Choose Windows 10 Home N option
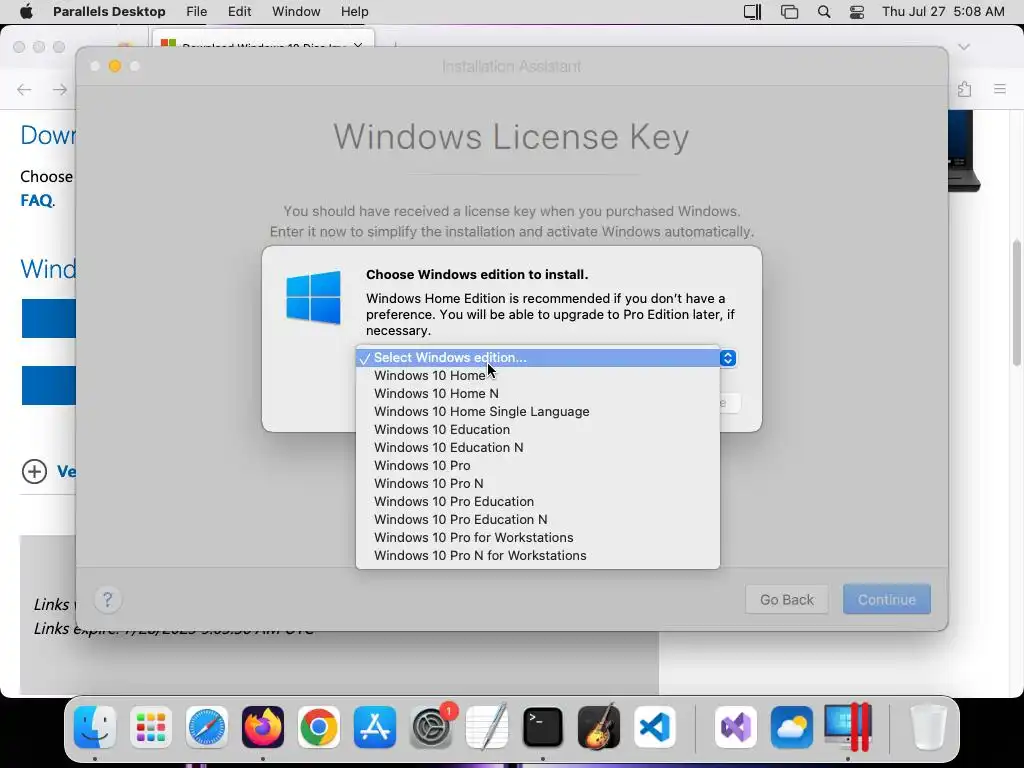The width and height of the screenshot is (1024, 768). [537, 394]
